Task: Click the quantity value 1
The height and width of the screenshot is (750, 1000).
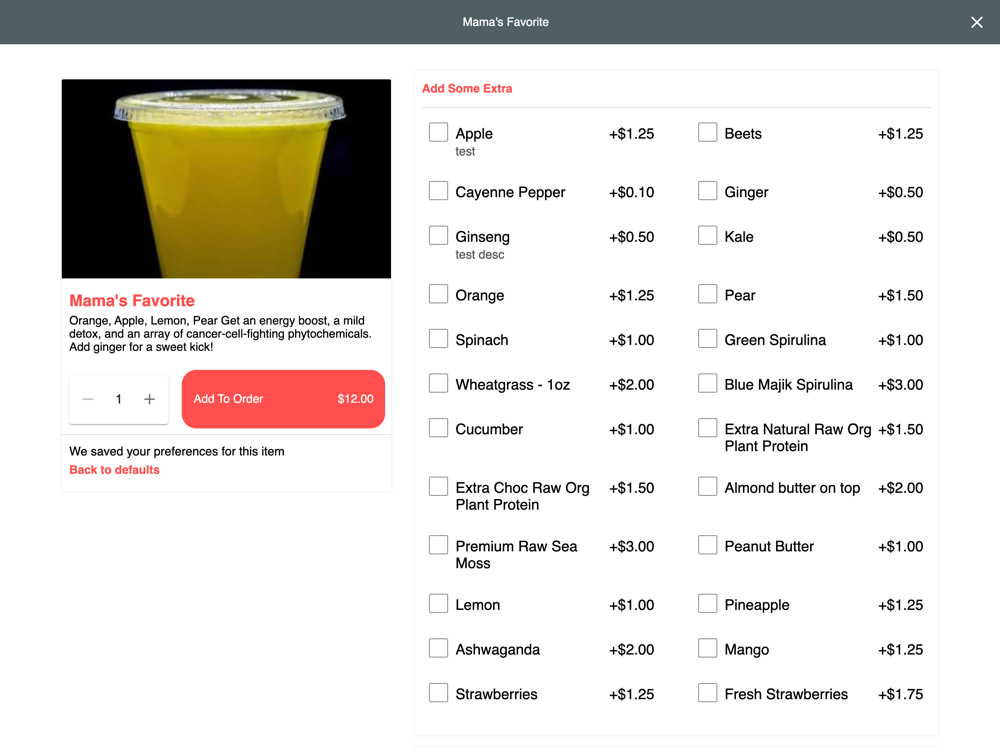Action: (119, 399)
